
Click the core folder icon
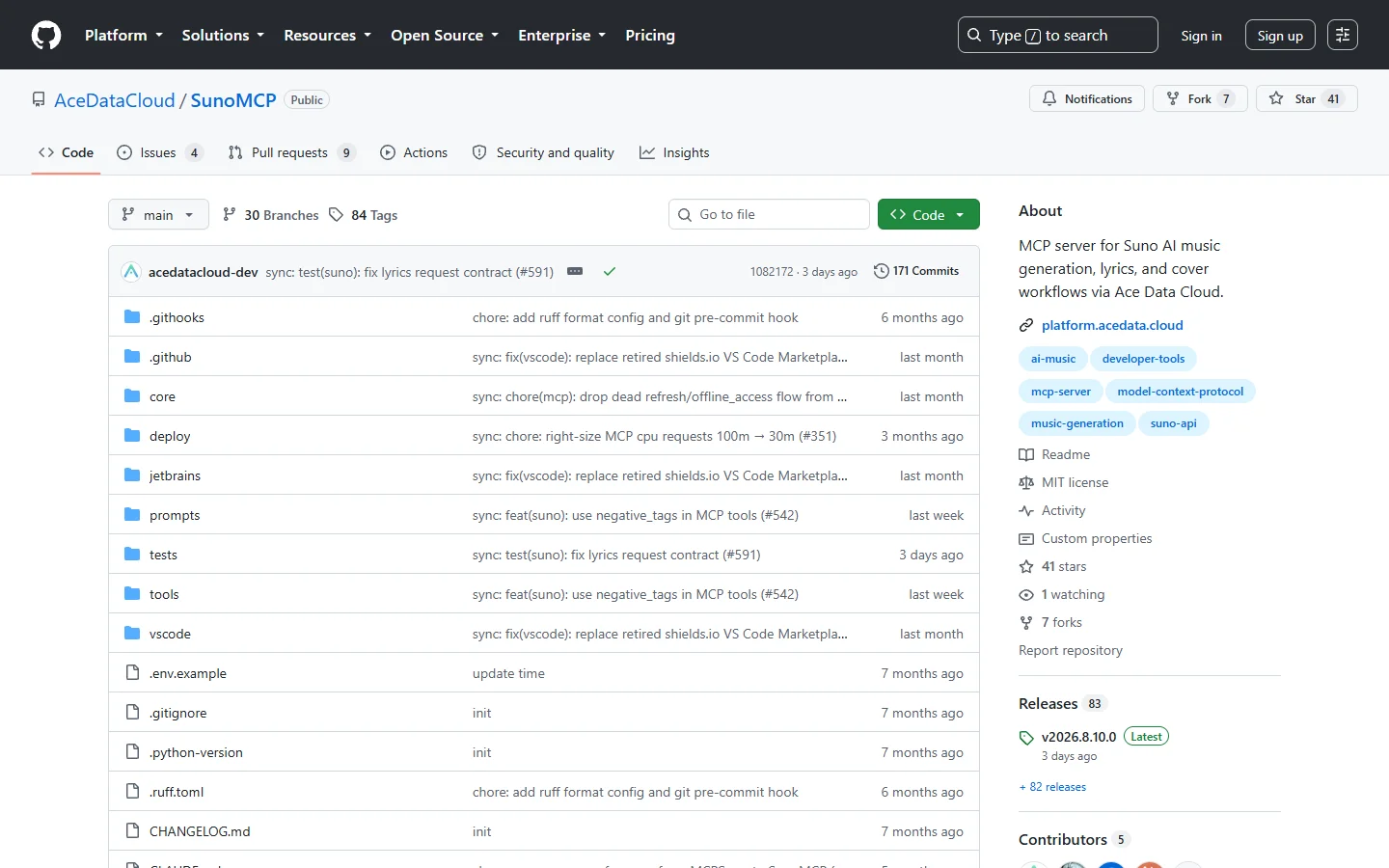tap(132, 396)
